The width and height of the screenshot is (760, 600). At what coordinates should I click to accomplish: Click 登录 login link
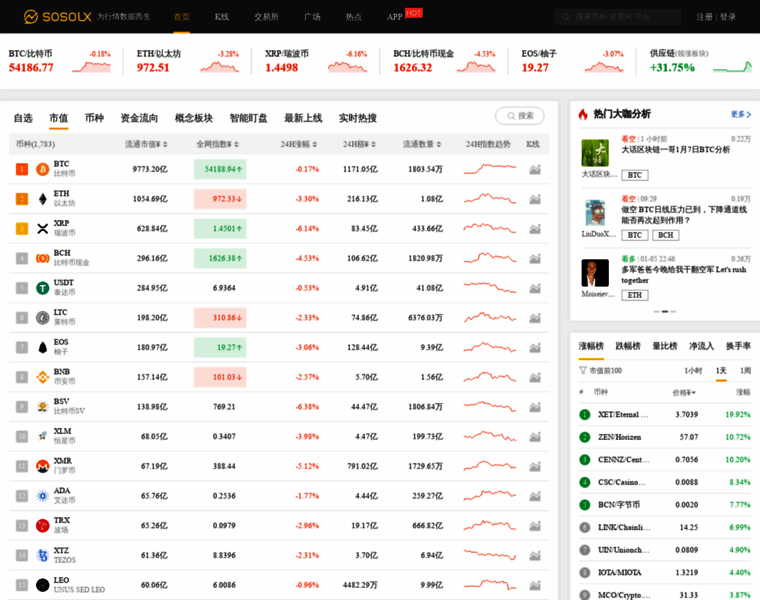click(728, 17)
